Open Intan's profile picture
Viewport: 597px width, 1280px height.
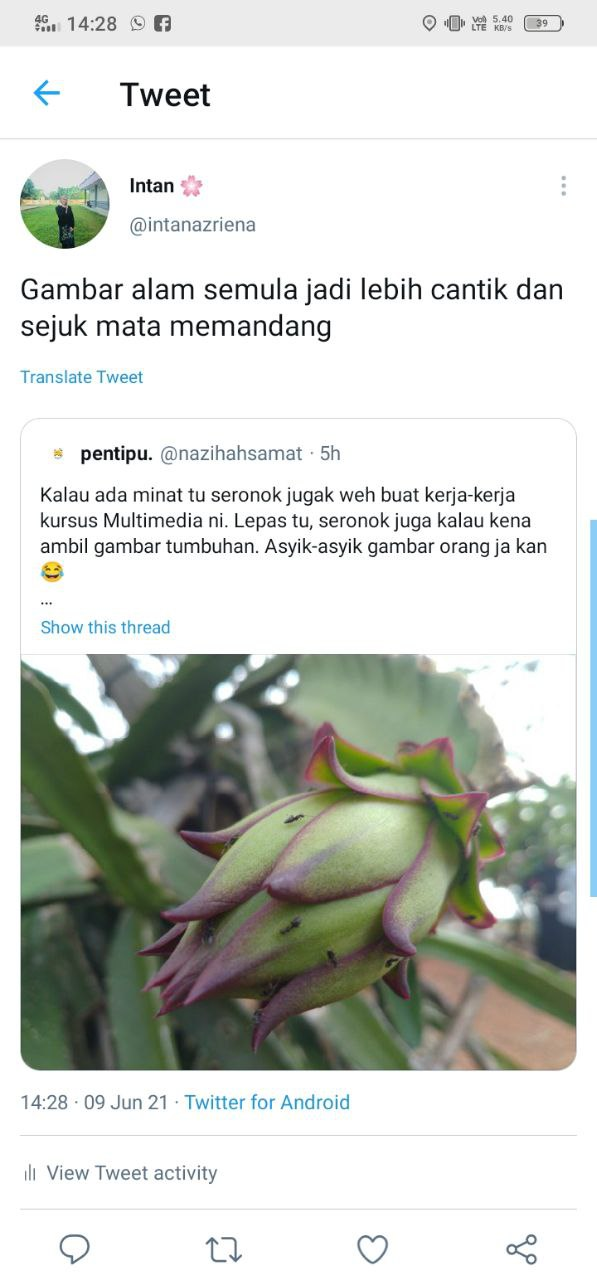point(65,204)
